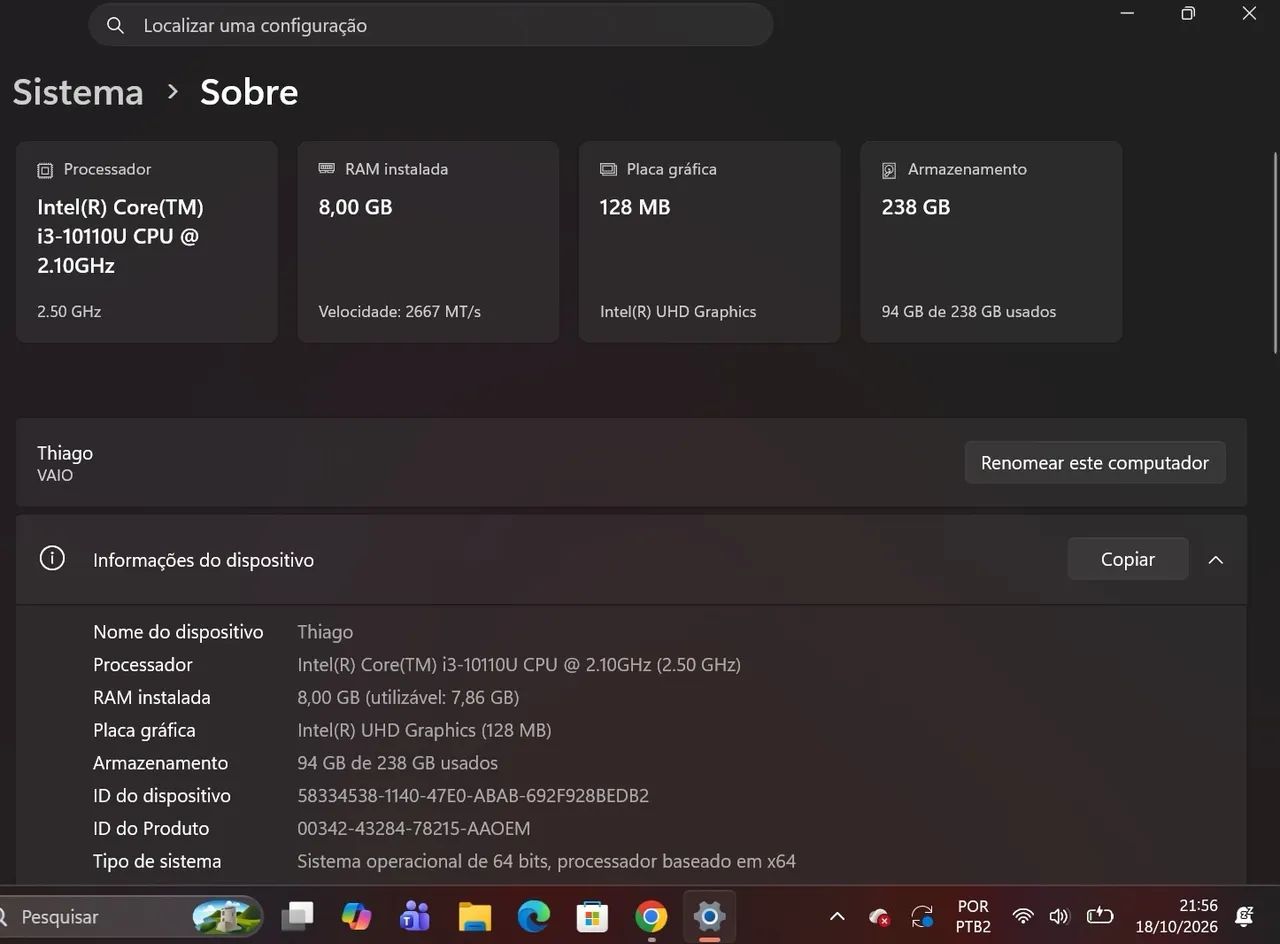1280x944 pixels.
Task: Launch Microsoft Edge from the taskbar
Action: pos(533,916)
